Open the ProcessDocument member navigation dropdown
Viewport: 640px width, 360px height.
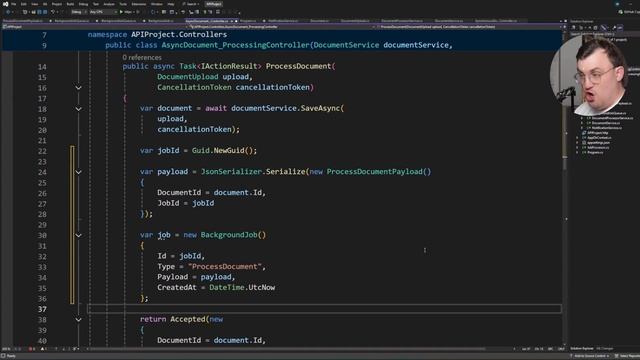point(469,27)
